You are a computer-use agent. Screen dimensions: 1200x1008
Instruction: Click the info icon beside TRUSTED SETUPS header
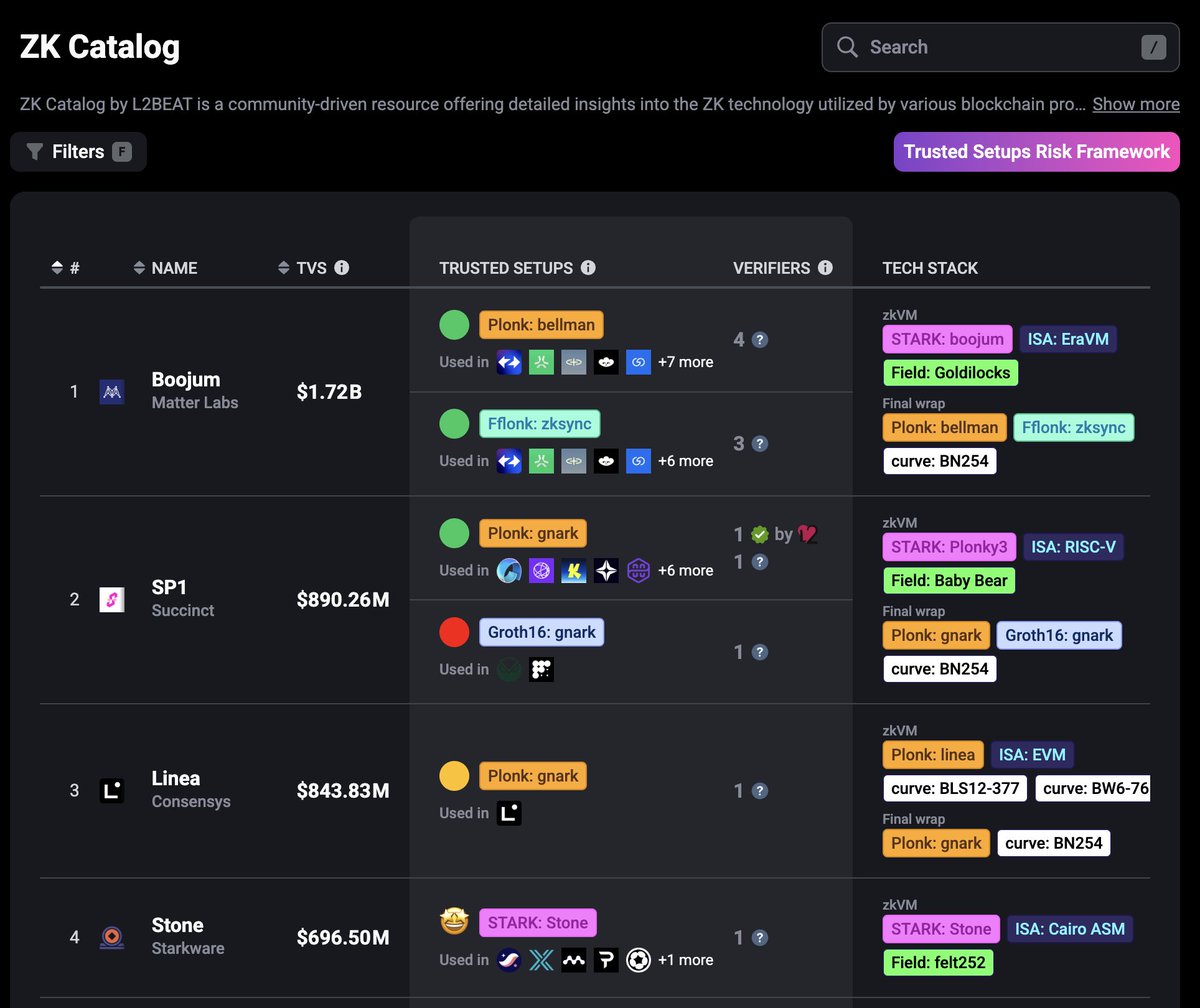[x=588, y=268]
